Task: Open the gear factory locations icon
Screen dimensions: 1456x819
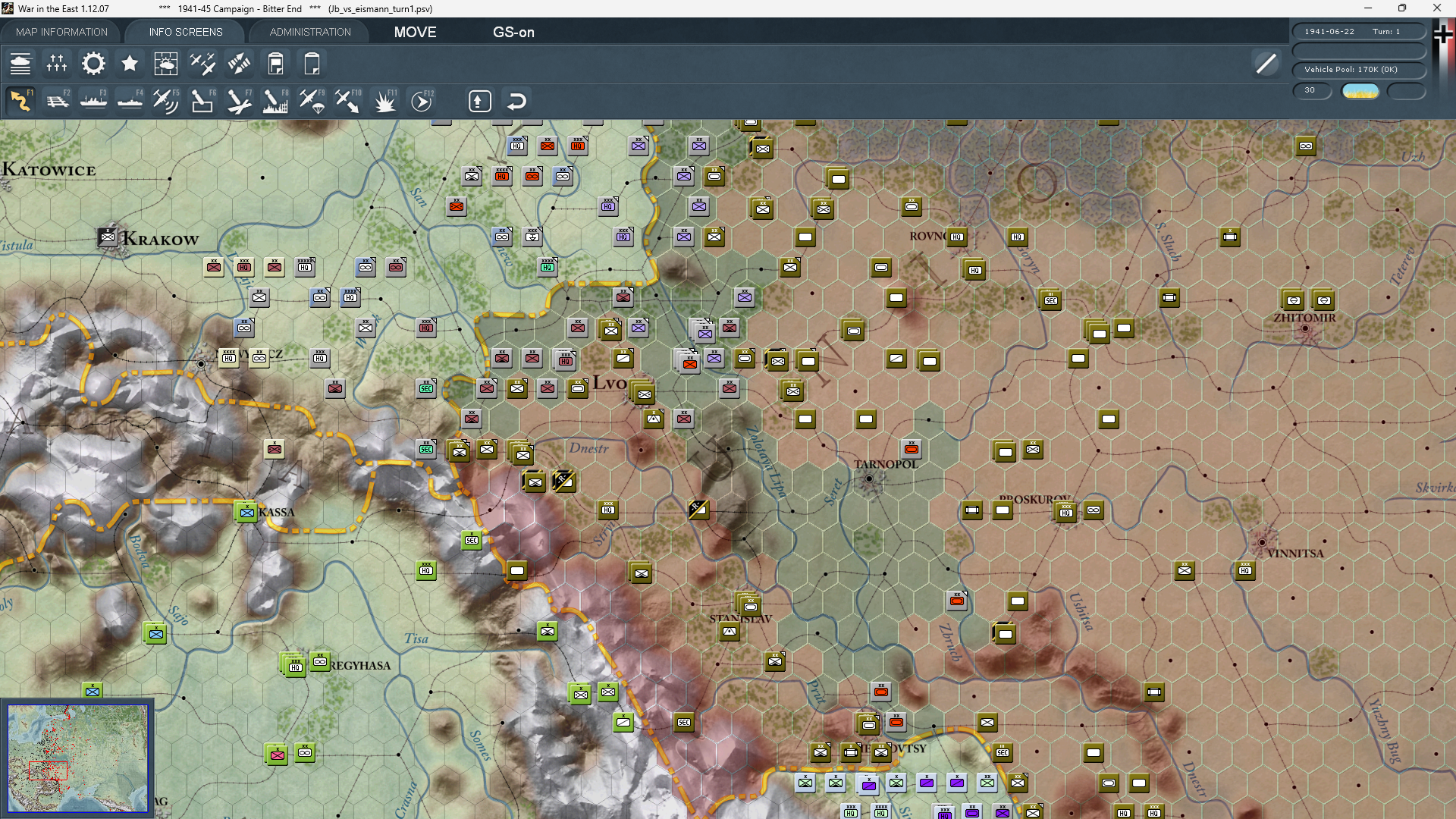Action: point(93,64)
